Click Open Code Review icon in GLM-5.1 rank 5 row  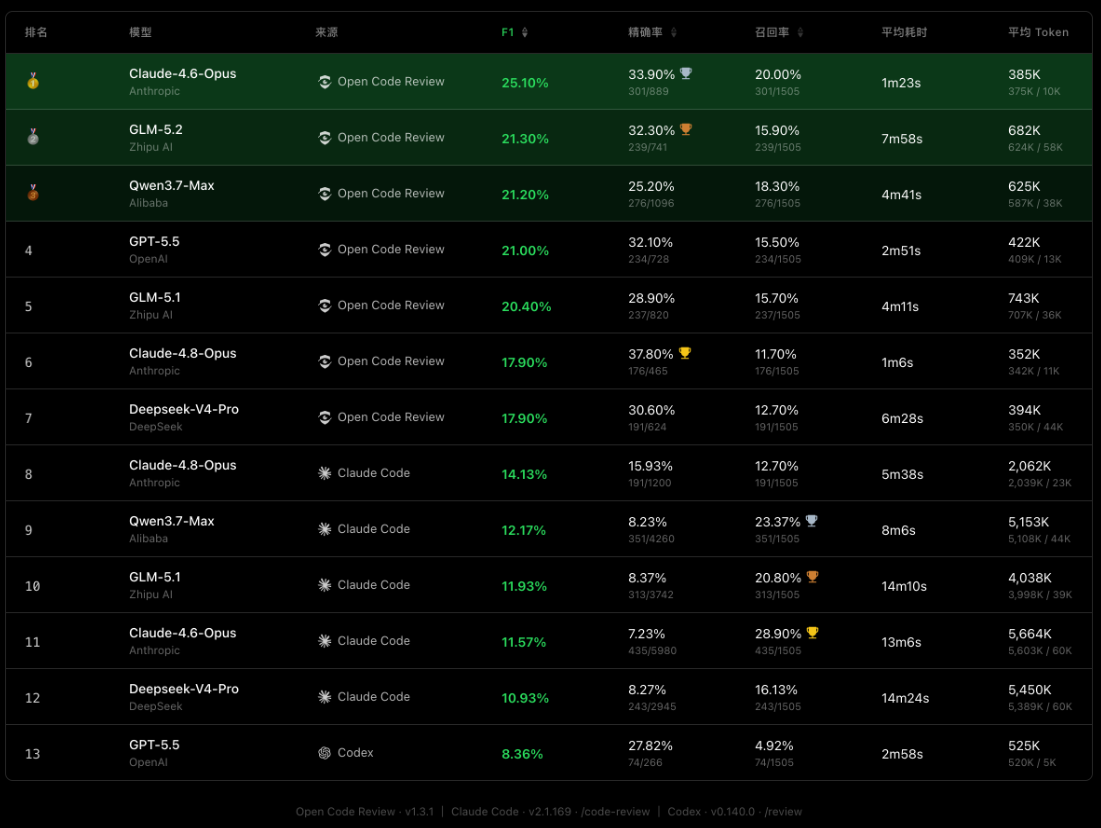tap(324, 305)
